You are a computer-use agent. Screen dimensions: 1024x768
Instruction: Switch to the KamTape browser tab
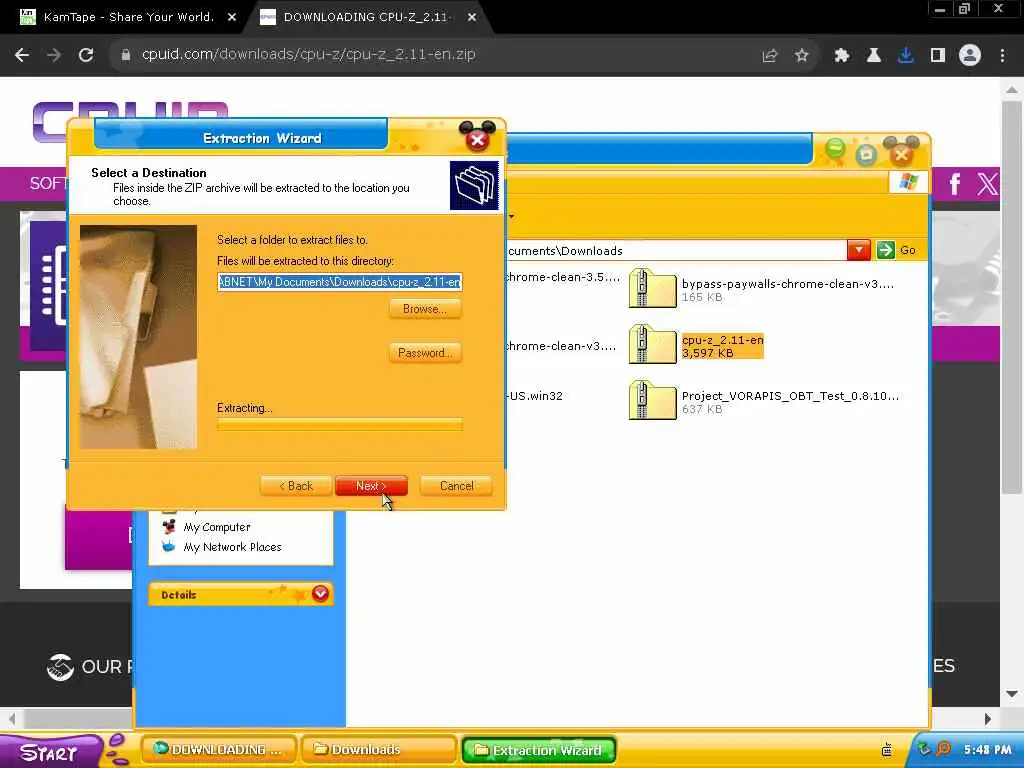pos(128,17)
